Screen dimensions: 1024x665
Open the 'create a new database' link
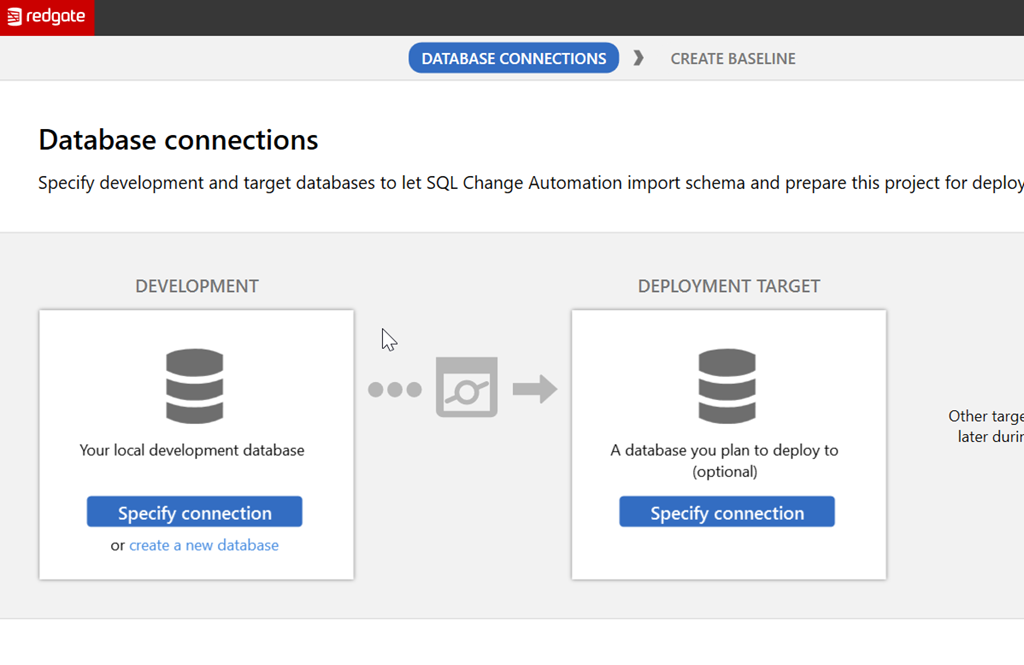(x=204, y=545)
